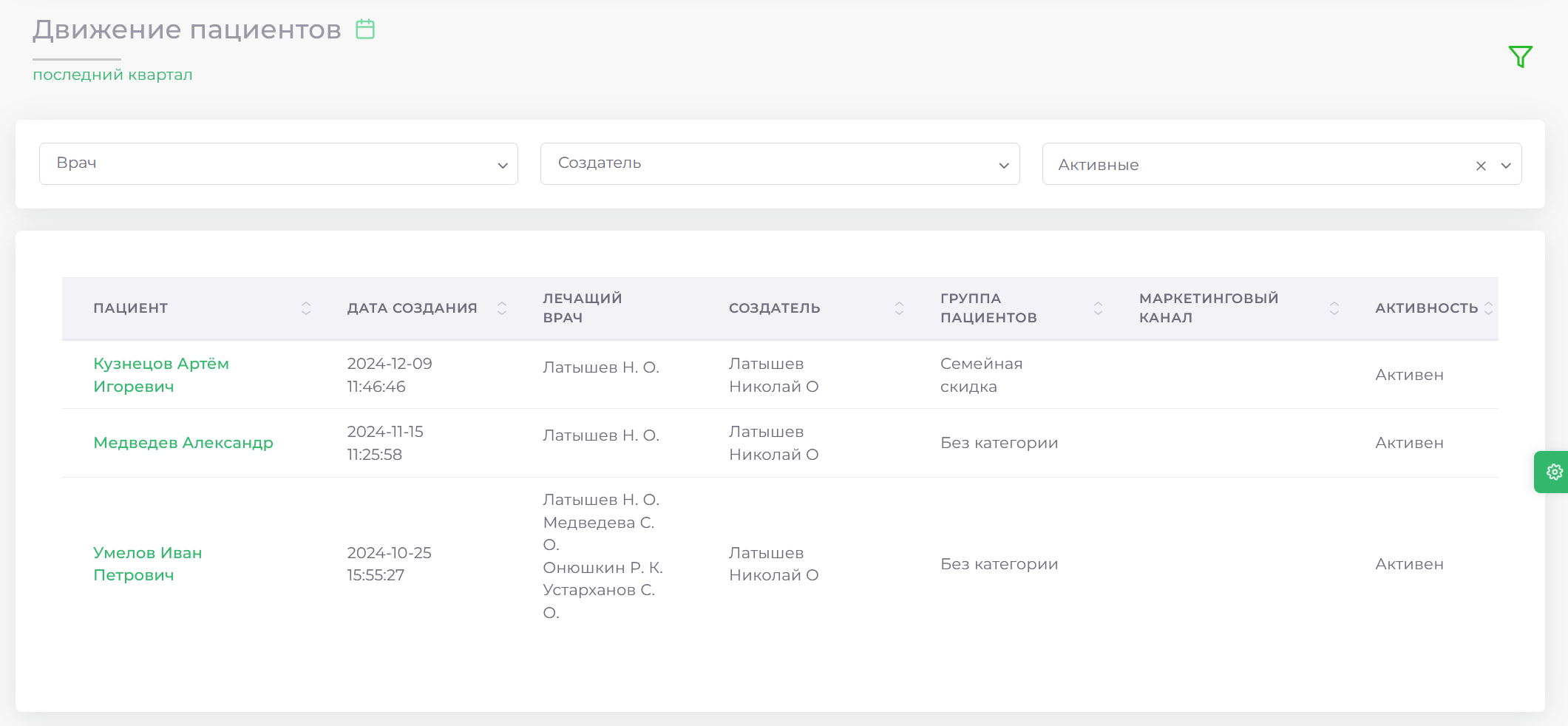Click the Семейная скидка group cell
1568x726 pixels.
point(982,375)
